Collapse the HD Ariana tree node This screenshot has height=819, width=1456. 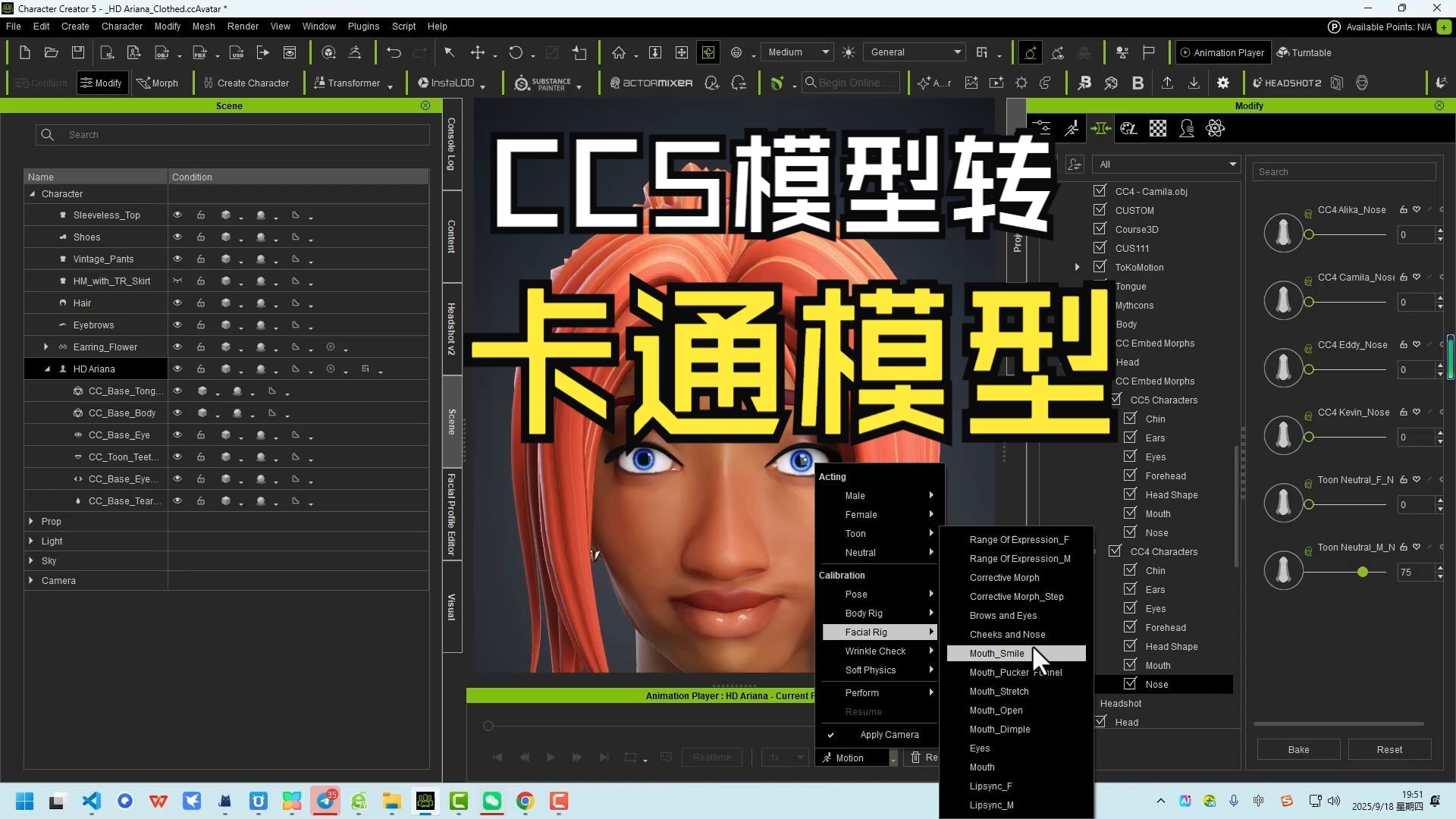[x=47, y=369]
